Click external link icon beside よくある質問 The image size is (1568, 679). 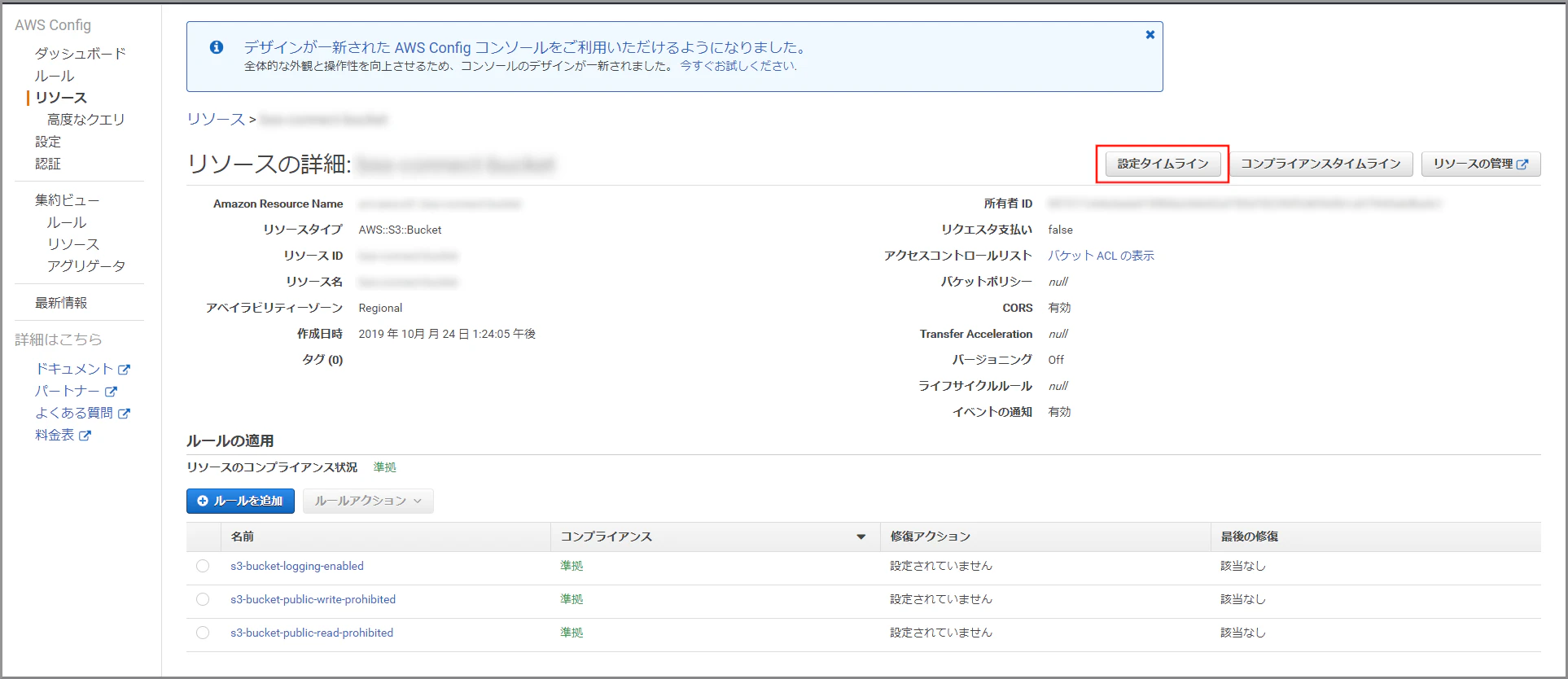point(124,414)
